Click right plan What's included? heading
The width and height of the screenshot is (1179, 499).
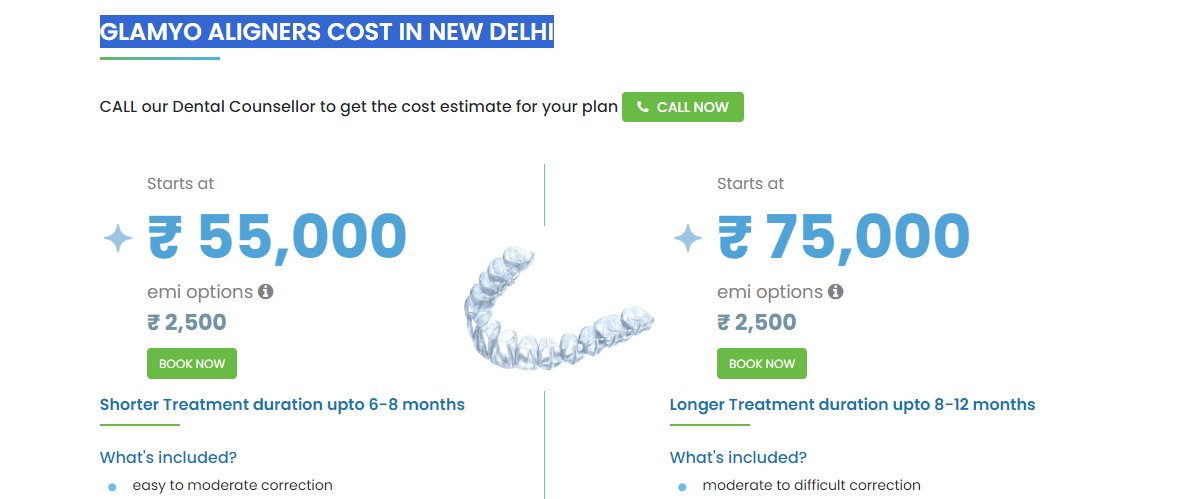tap(738, 457)
